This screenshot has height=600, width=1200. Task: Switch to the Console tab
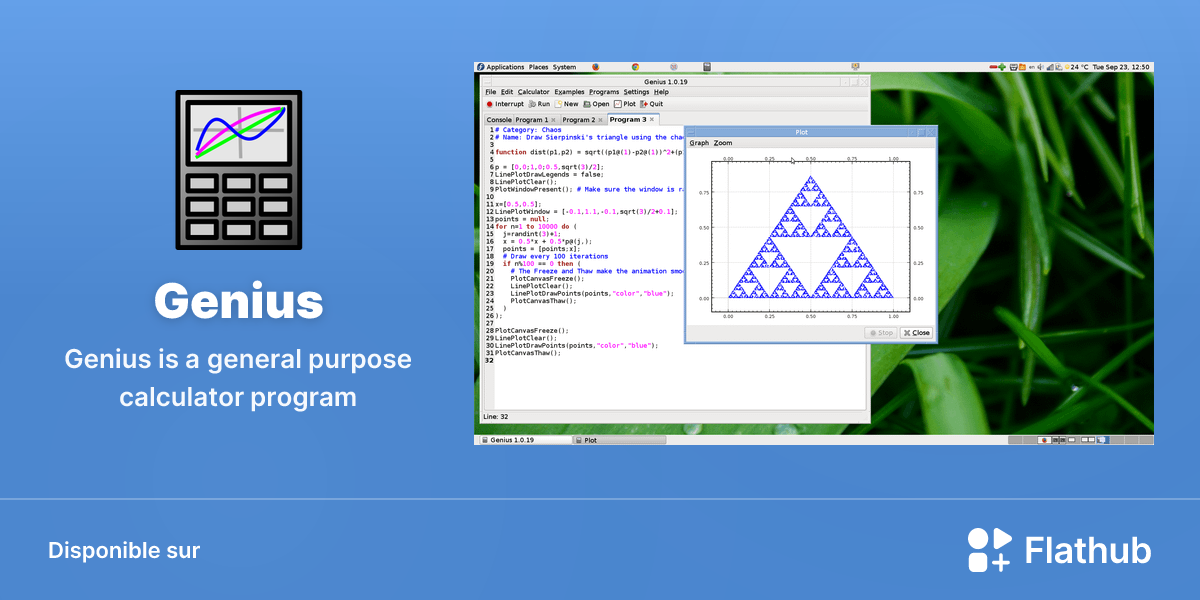(498, 120)
